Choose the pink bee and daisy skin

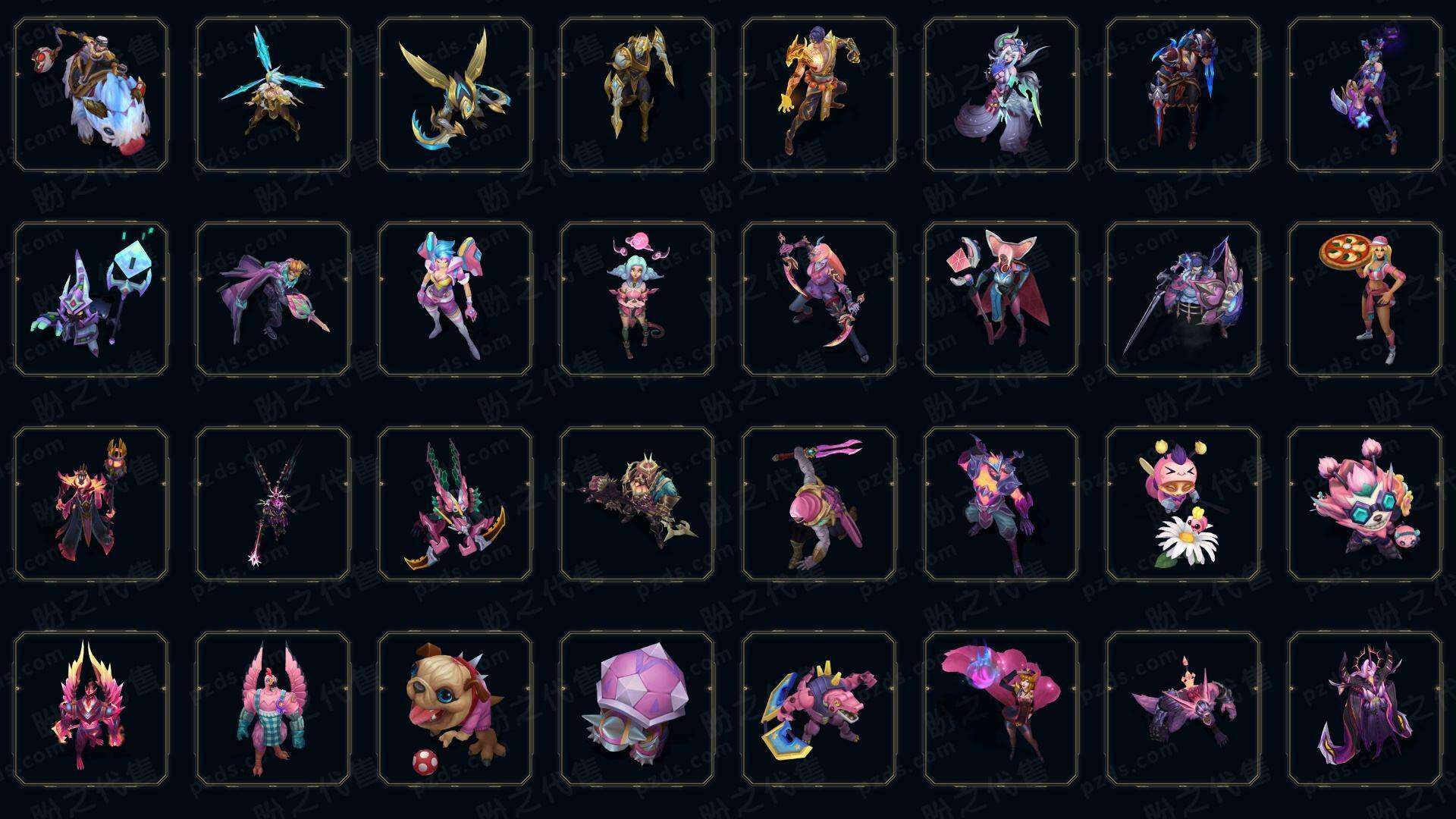click(1183, 504)
